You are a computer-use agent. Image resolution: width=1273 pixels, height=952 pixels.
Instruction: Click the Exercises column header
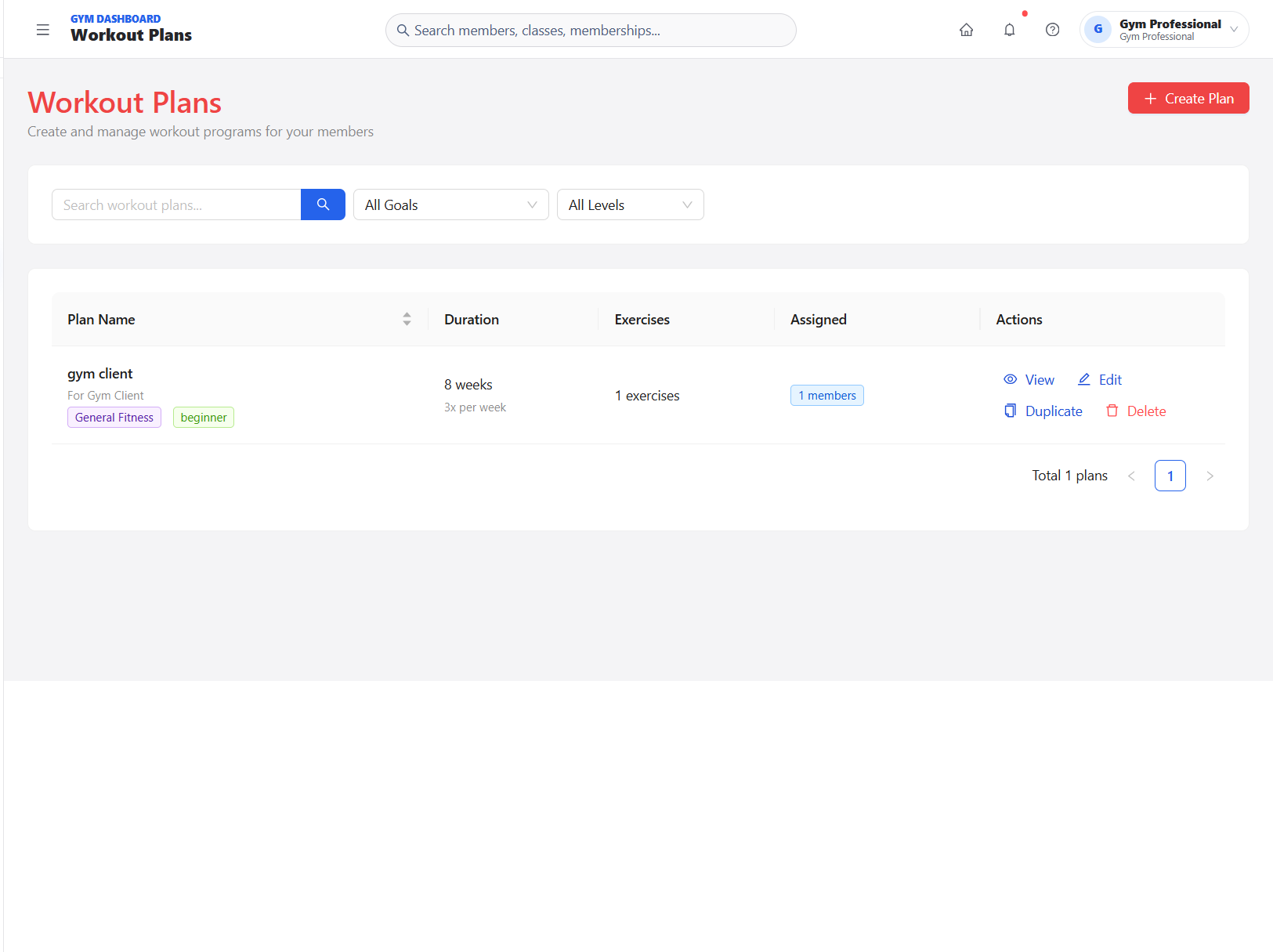click(x=642, y=320)
